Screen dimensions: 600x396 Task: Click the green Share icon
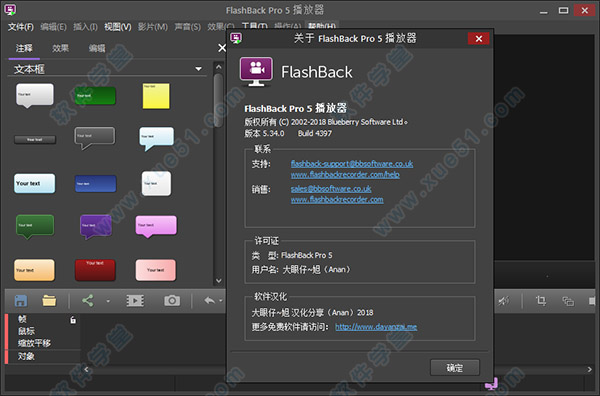click(88, 300)
